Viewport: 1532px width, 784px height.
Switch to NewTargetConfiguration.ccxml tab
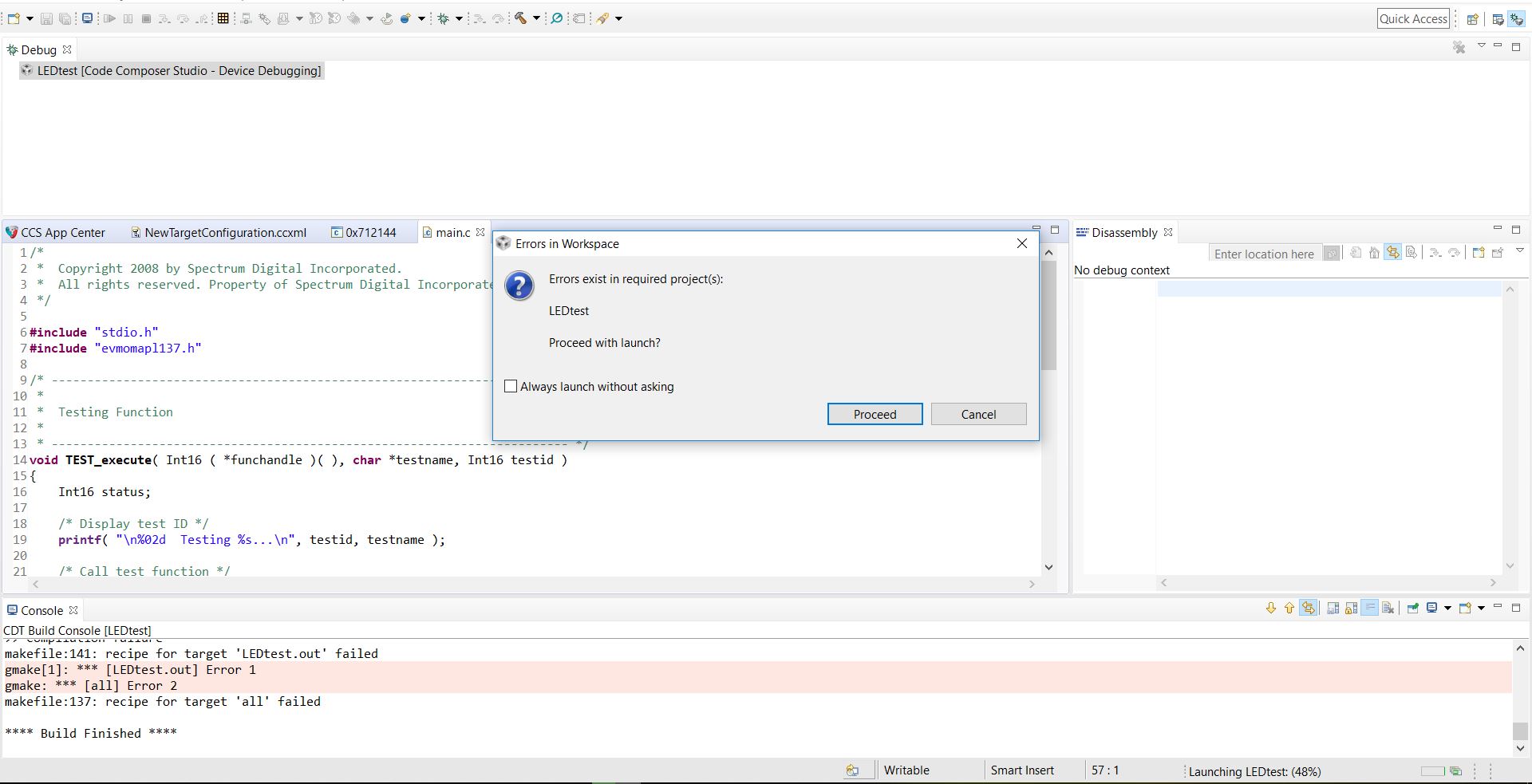click(x=218, y=232)
